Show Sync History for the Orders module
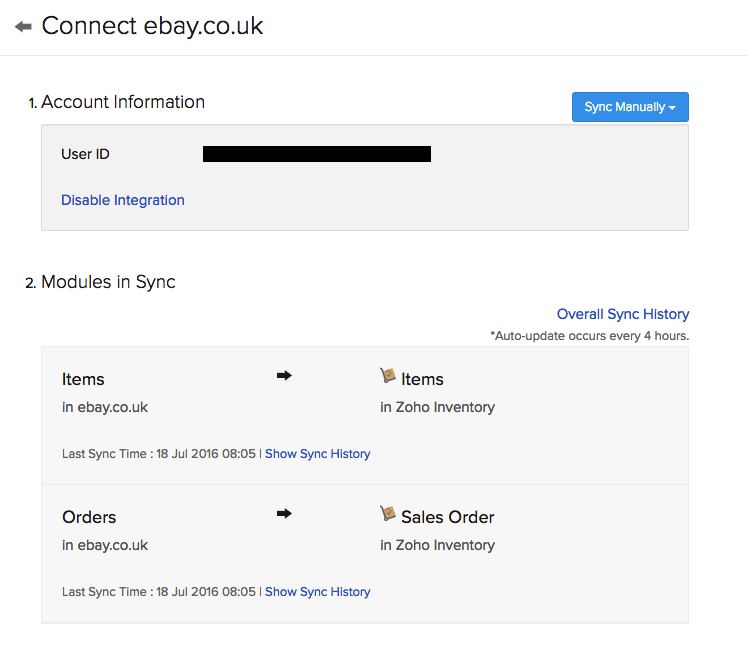Image resolution: width=747 pixels, height=645 pixels. pos(317,592)
